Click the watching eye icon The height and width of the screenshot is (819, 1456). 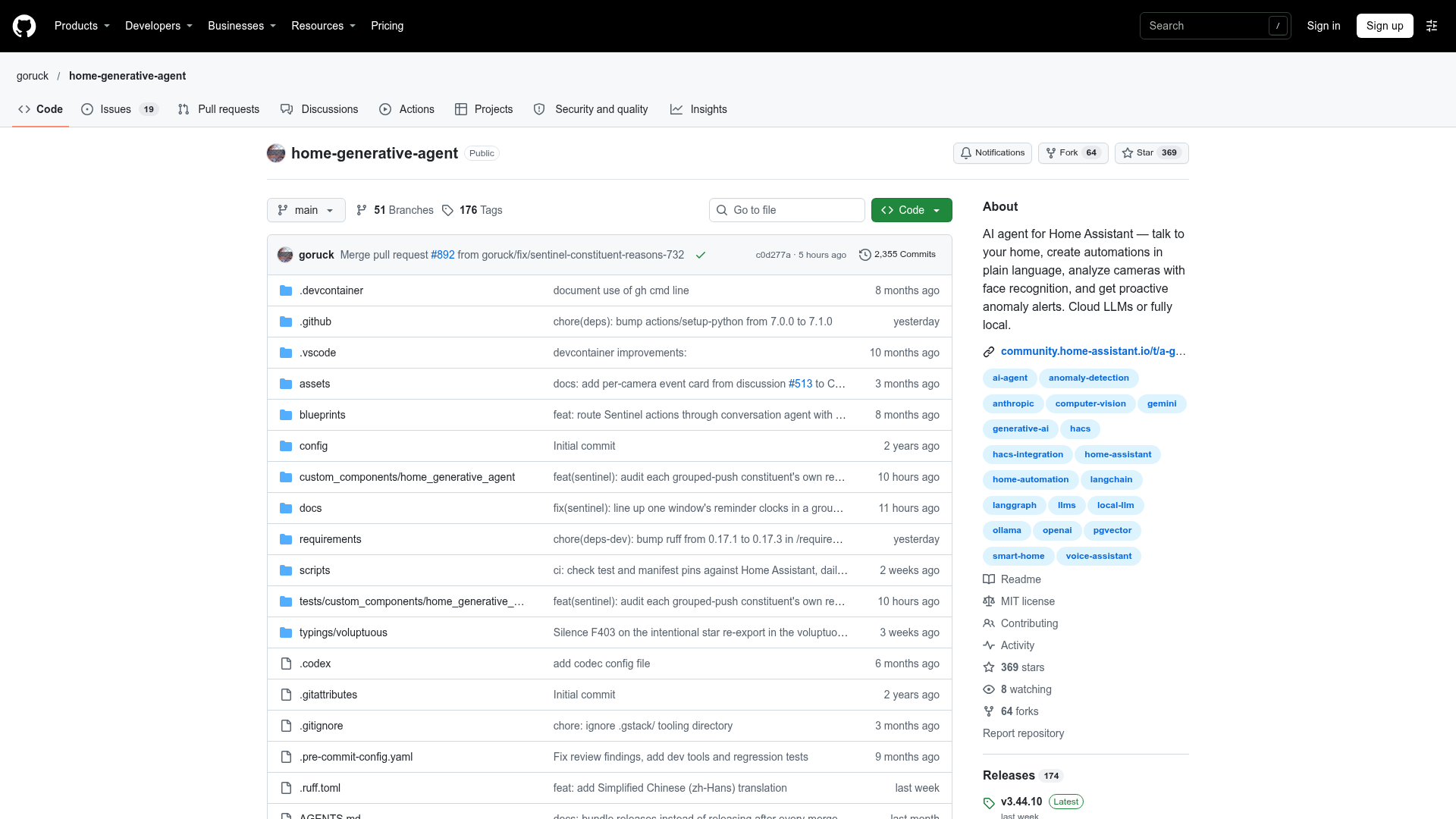click(989, 689)
